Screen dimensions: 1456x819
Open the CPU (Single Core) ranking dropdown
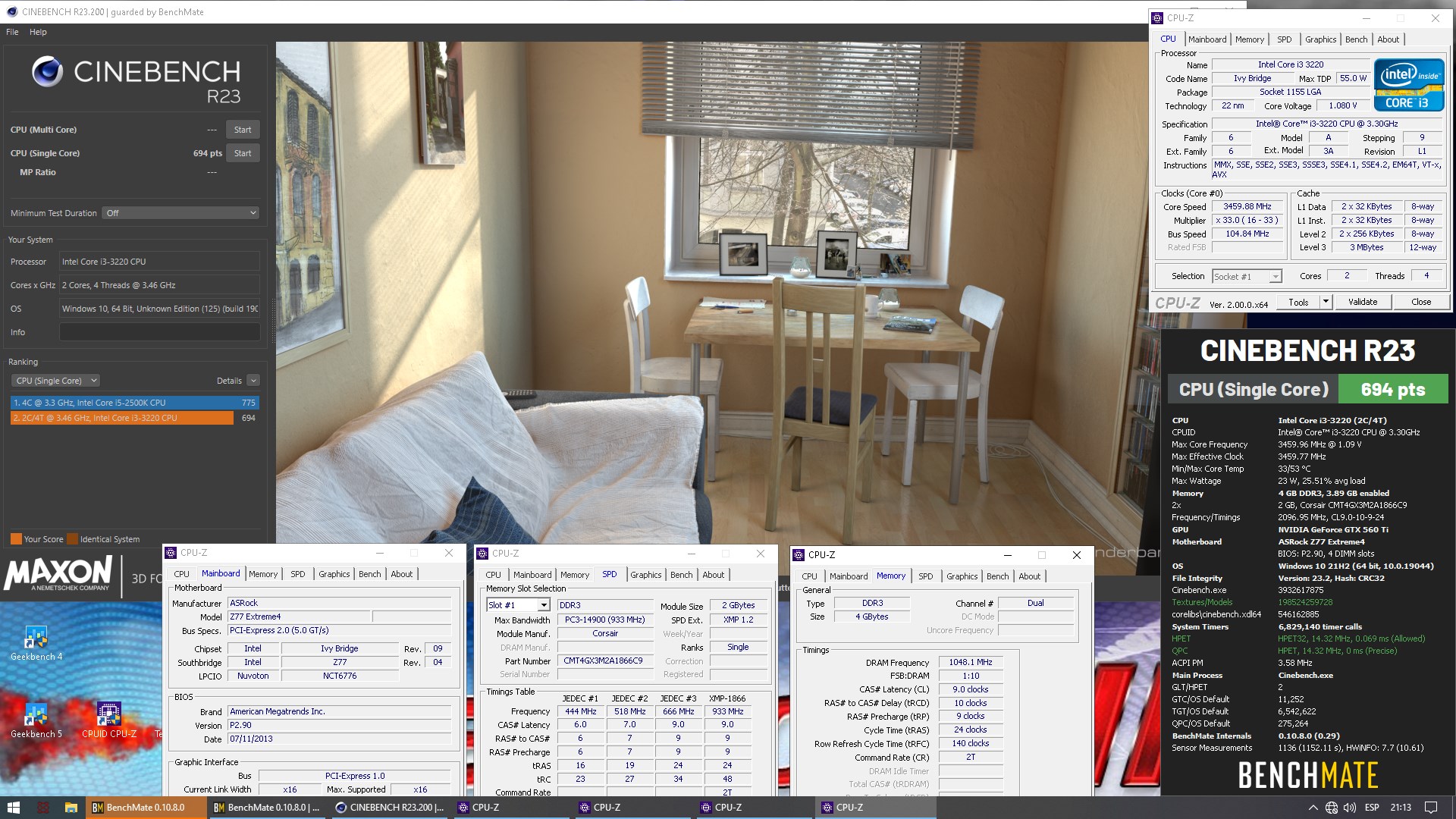click(x=56, y=381)
